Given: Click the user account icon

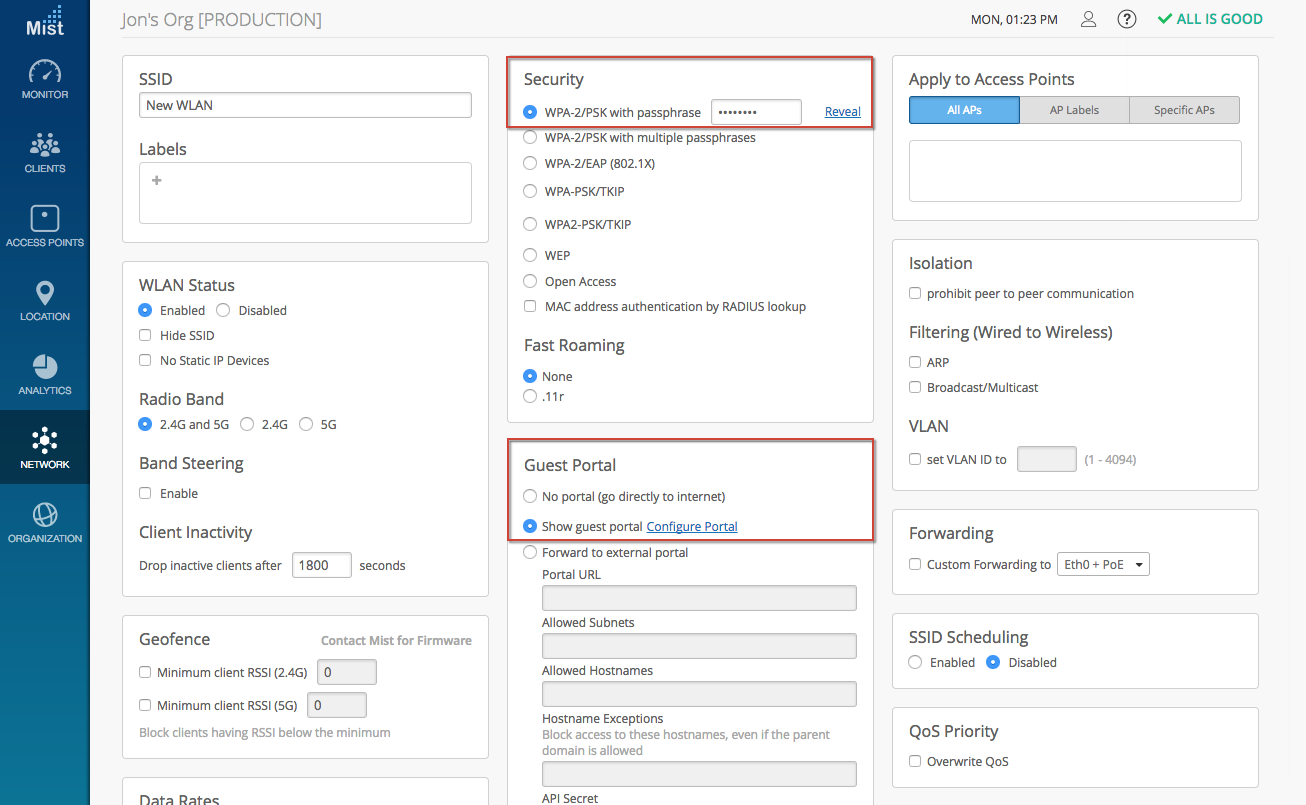Looking at the screenshot, I should (x=1089, y=19).
